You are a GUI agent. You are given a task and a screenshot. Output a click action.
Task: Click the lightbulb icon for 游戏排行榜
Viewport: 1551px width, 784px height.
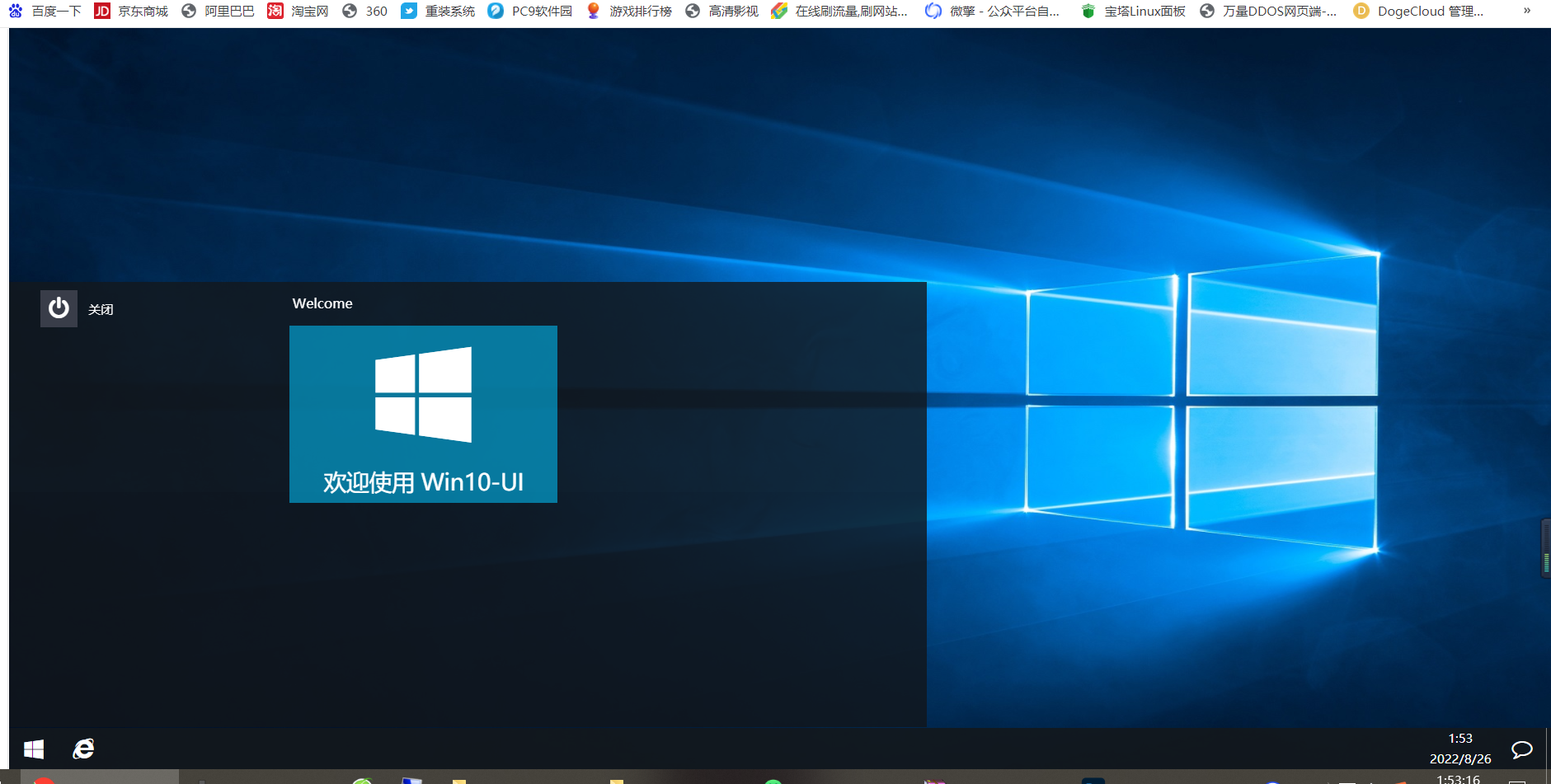pos(594,11)
